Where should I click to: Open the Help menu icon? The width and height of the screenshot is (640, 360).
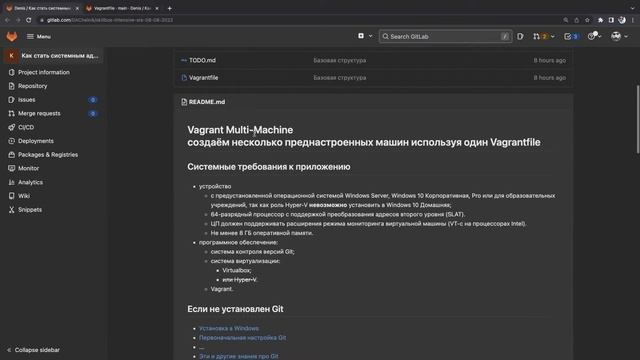(591, 36)
